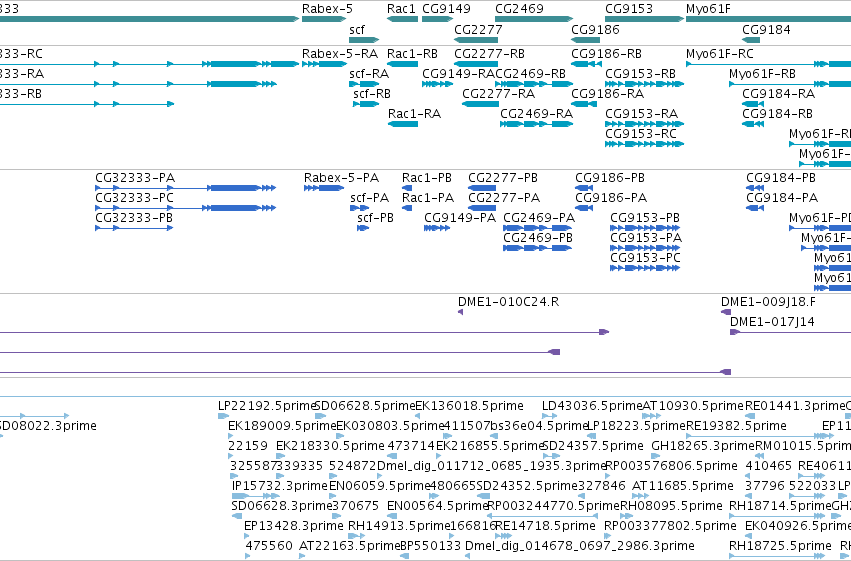
Task: Click EST label EK136018.5prime
Action: pyautogui.click(x=469, y=406)
